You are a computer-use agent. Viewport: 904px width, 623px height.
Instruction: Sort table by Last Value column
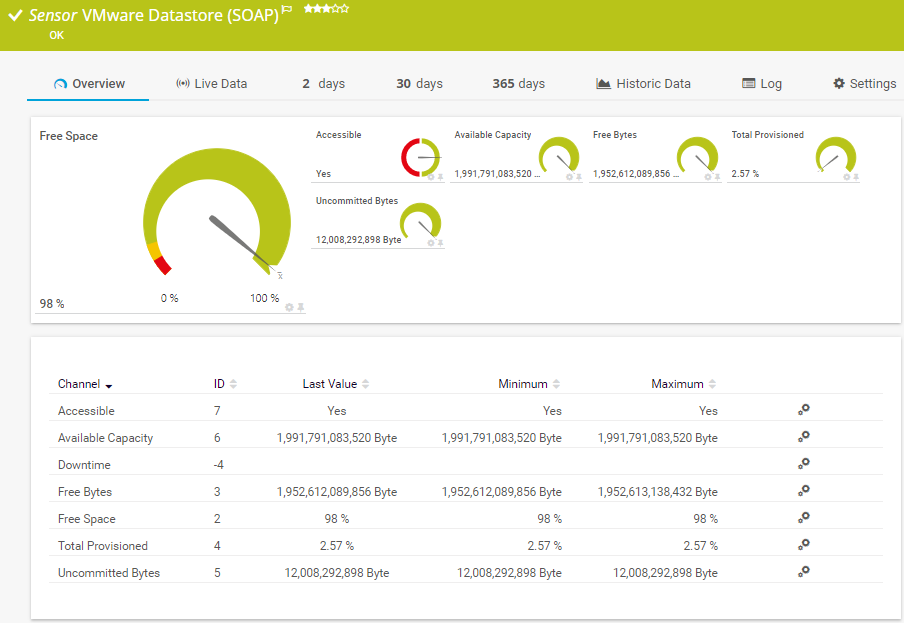click(x=336, y=384)
